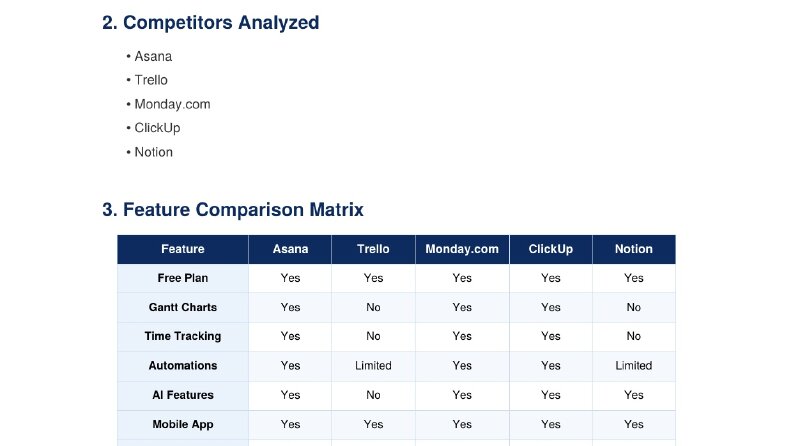This screenshot has width=793, height=446.
Task: Click the Monday.com column header
Action: click(x=462, y=249)
